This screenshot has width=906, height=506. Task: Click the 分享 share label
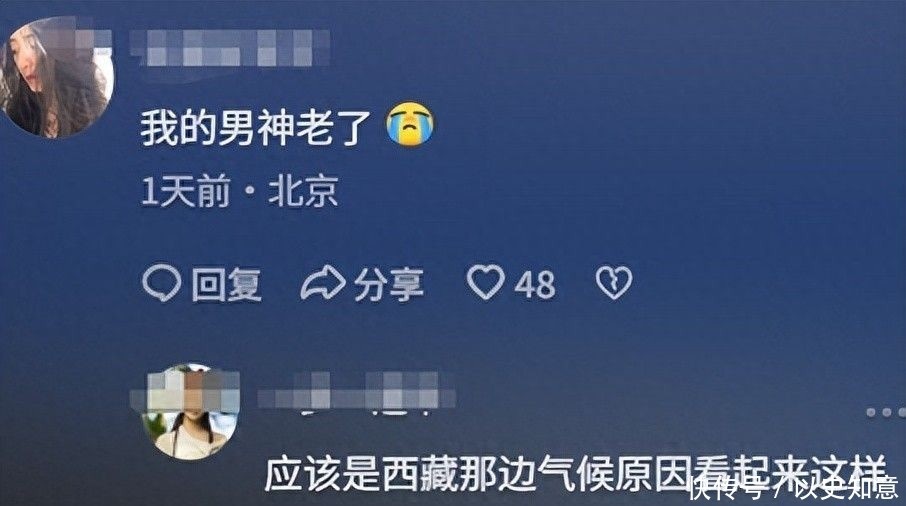389,284
